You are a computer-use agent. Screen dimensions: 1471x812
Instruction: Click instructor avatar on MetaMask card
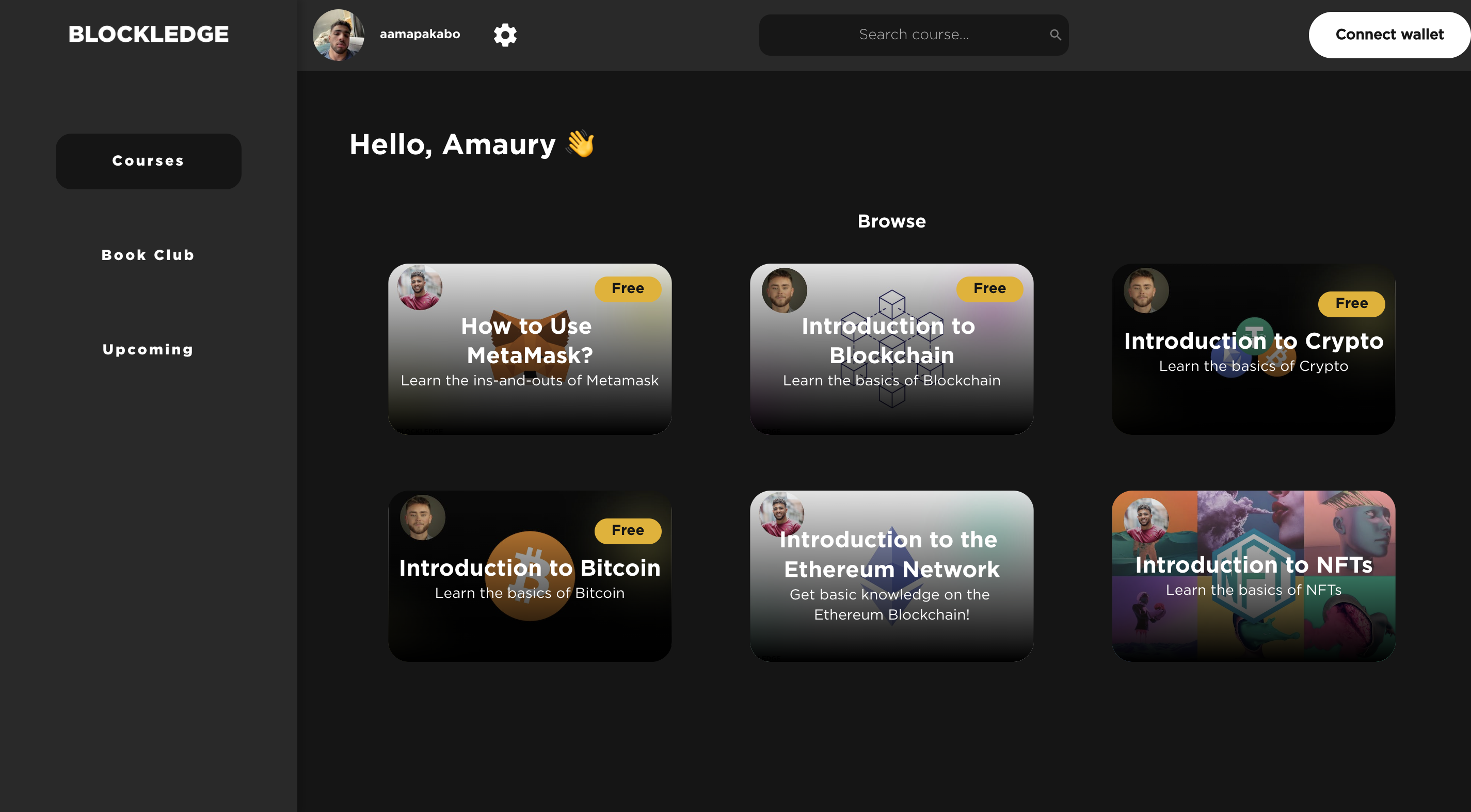(x=420, y=288)
